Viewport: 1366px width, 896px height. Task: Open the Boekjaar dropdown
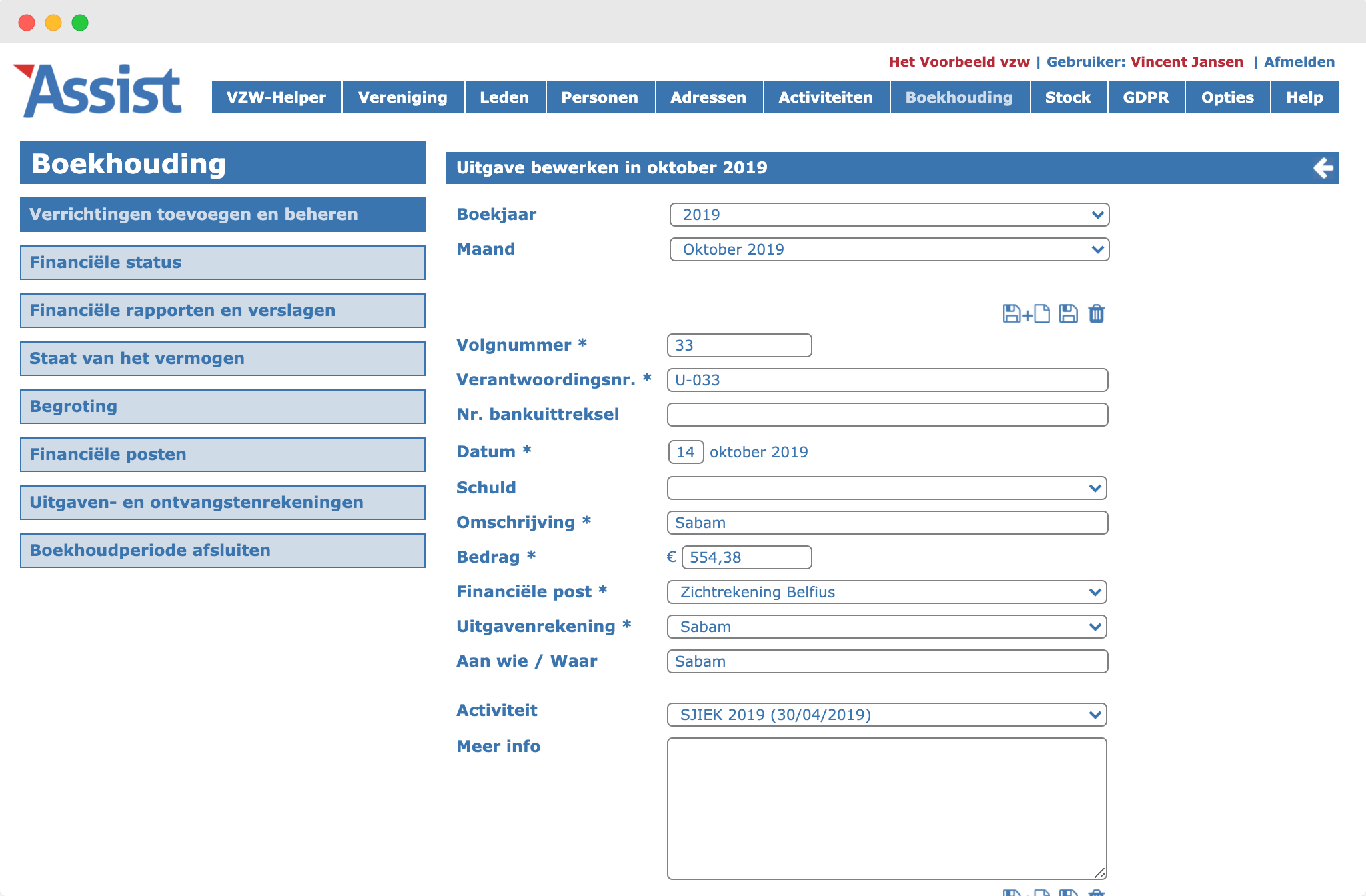tap(889, 215)
